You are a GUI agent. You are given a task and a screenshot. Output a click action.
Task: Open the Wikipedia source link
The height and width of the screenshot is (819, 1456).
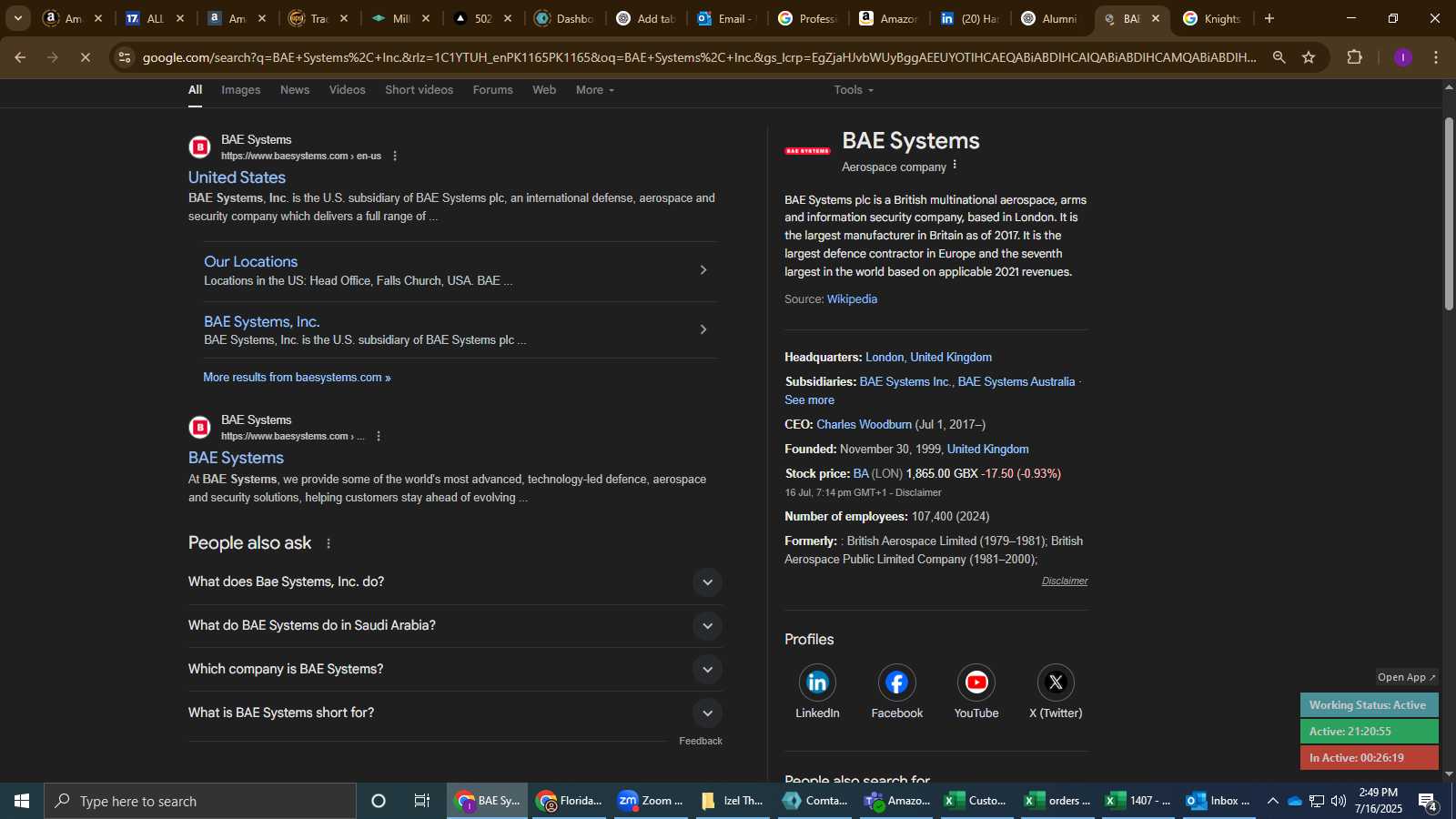[x=852, y=299]
